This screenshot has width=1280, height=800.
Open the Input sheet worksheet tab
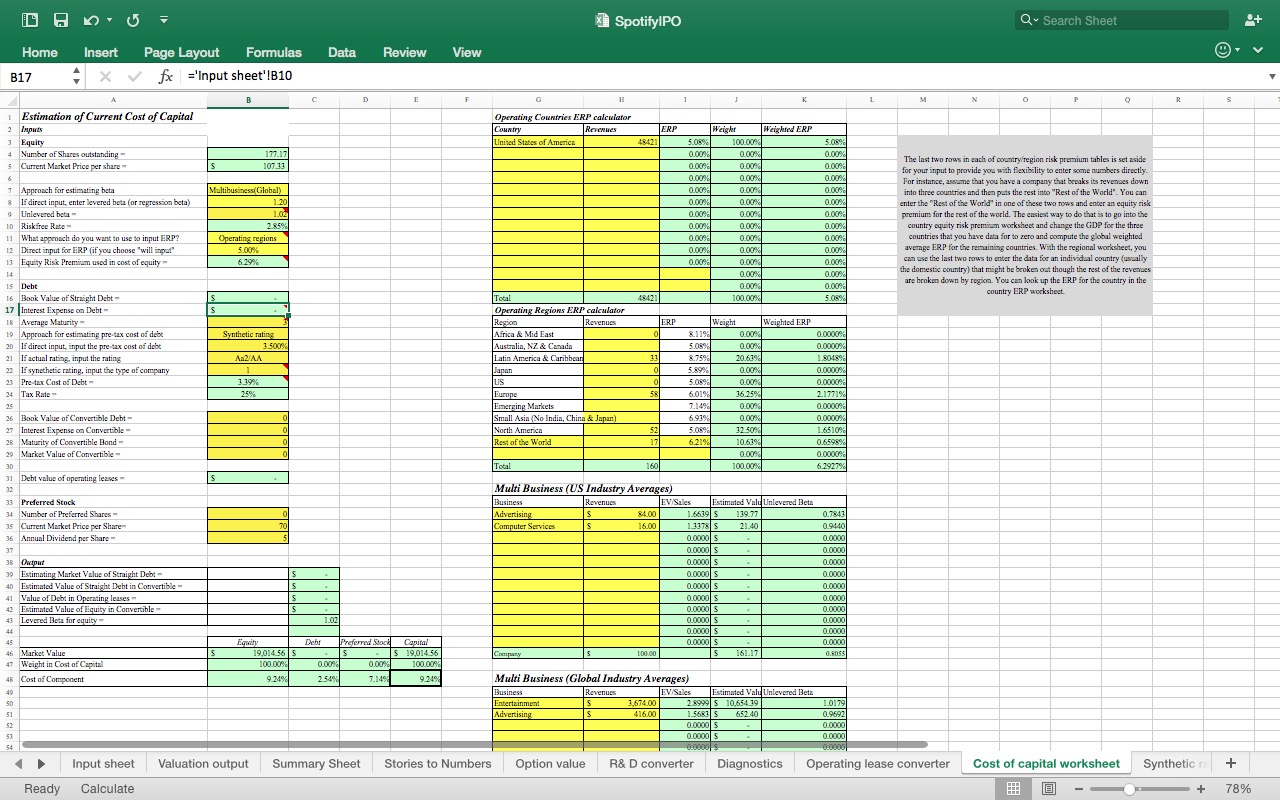[103, 763]
